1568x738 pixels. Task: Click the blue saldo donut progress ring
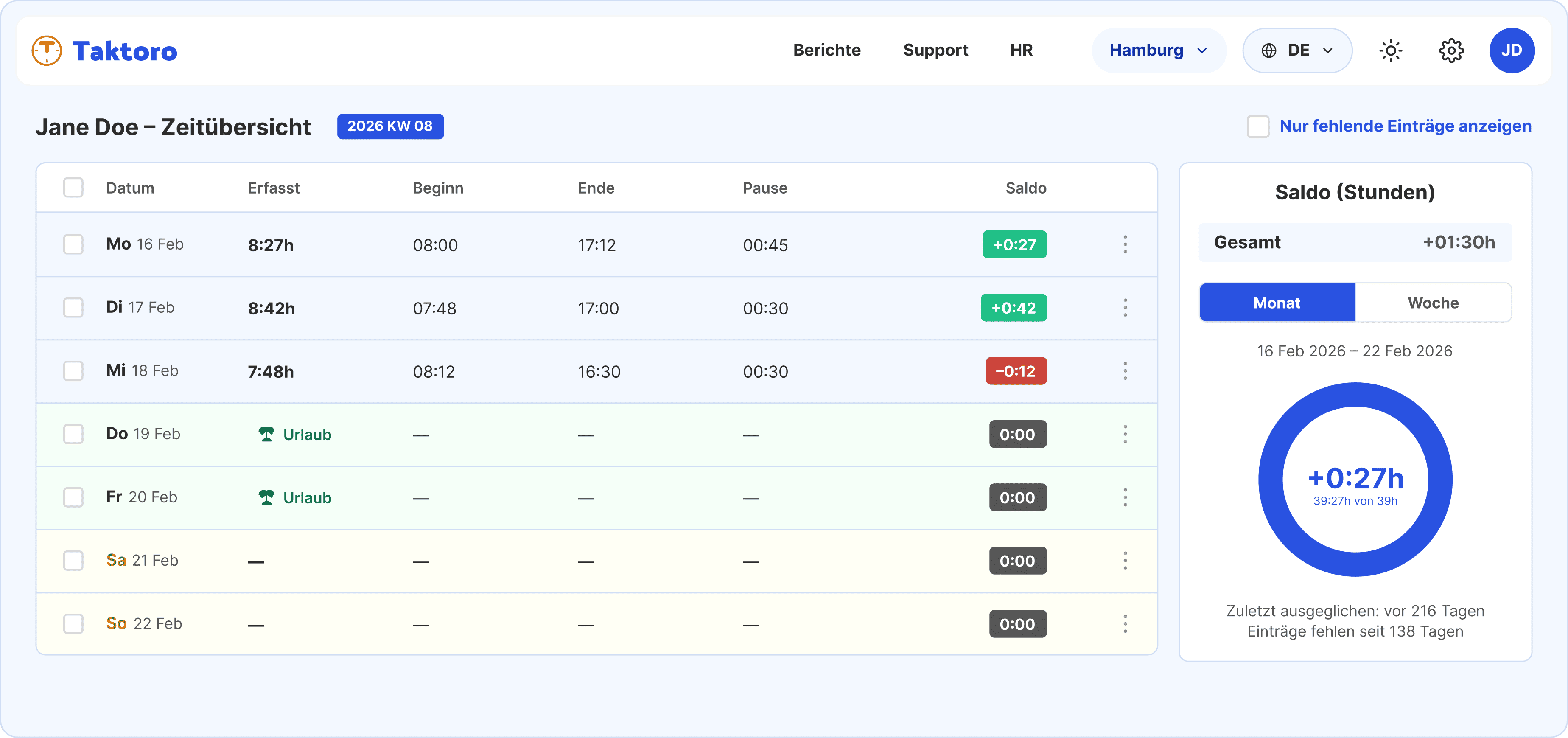coord(1355,479)
